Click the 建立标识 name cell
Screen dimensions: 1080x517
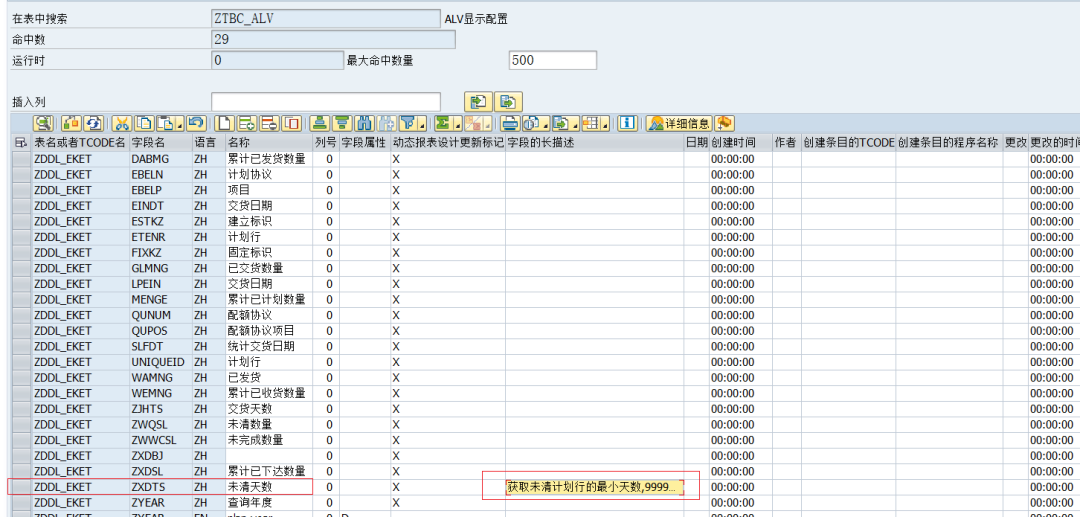coord(269,222)
